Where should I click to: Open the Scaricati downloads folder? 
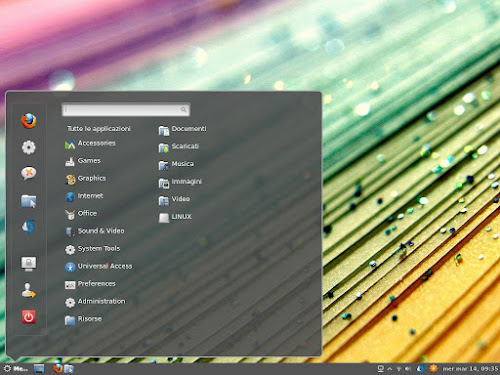pyautogui.click(x=179, y=147)
